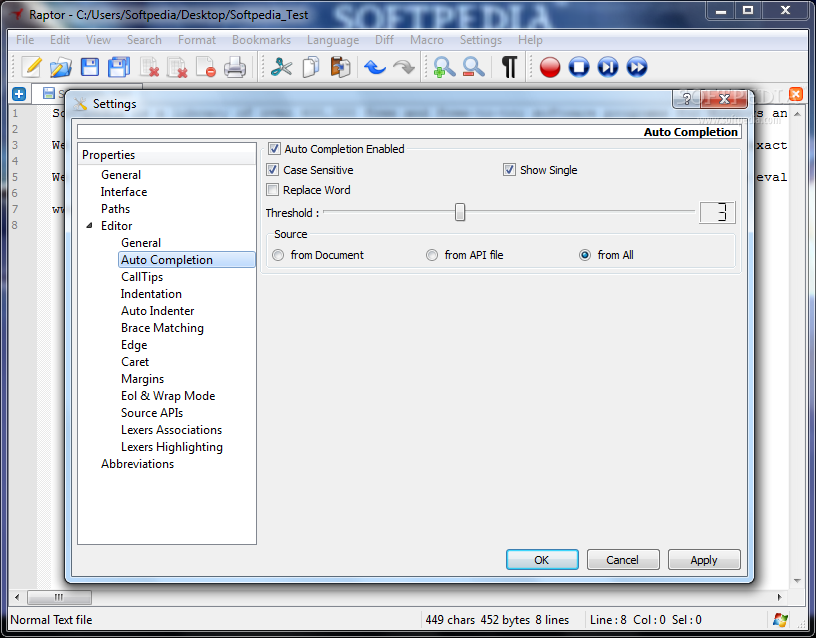Click the status bar Windows flag icon

click(x=780, y=620)
